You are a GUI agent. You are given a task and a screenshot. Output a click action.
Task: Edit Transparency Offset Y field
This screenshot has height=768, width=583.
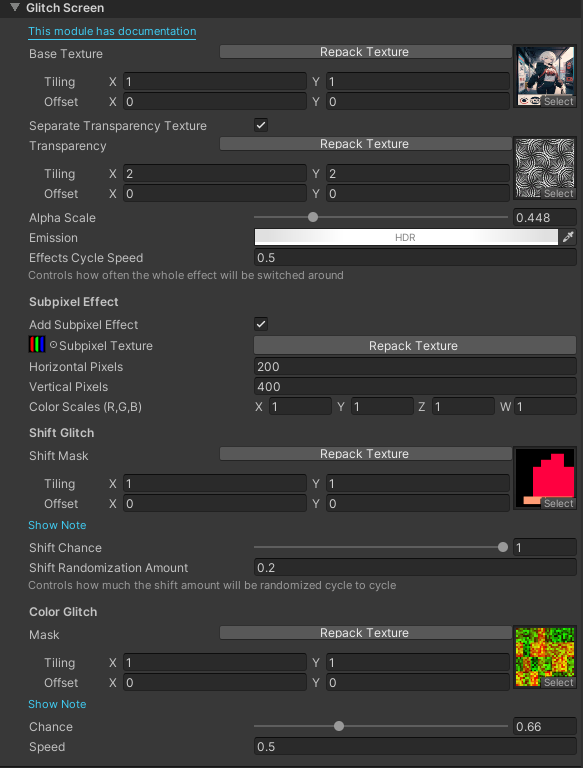click(x=418, y=193)
